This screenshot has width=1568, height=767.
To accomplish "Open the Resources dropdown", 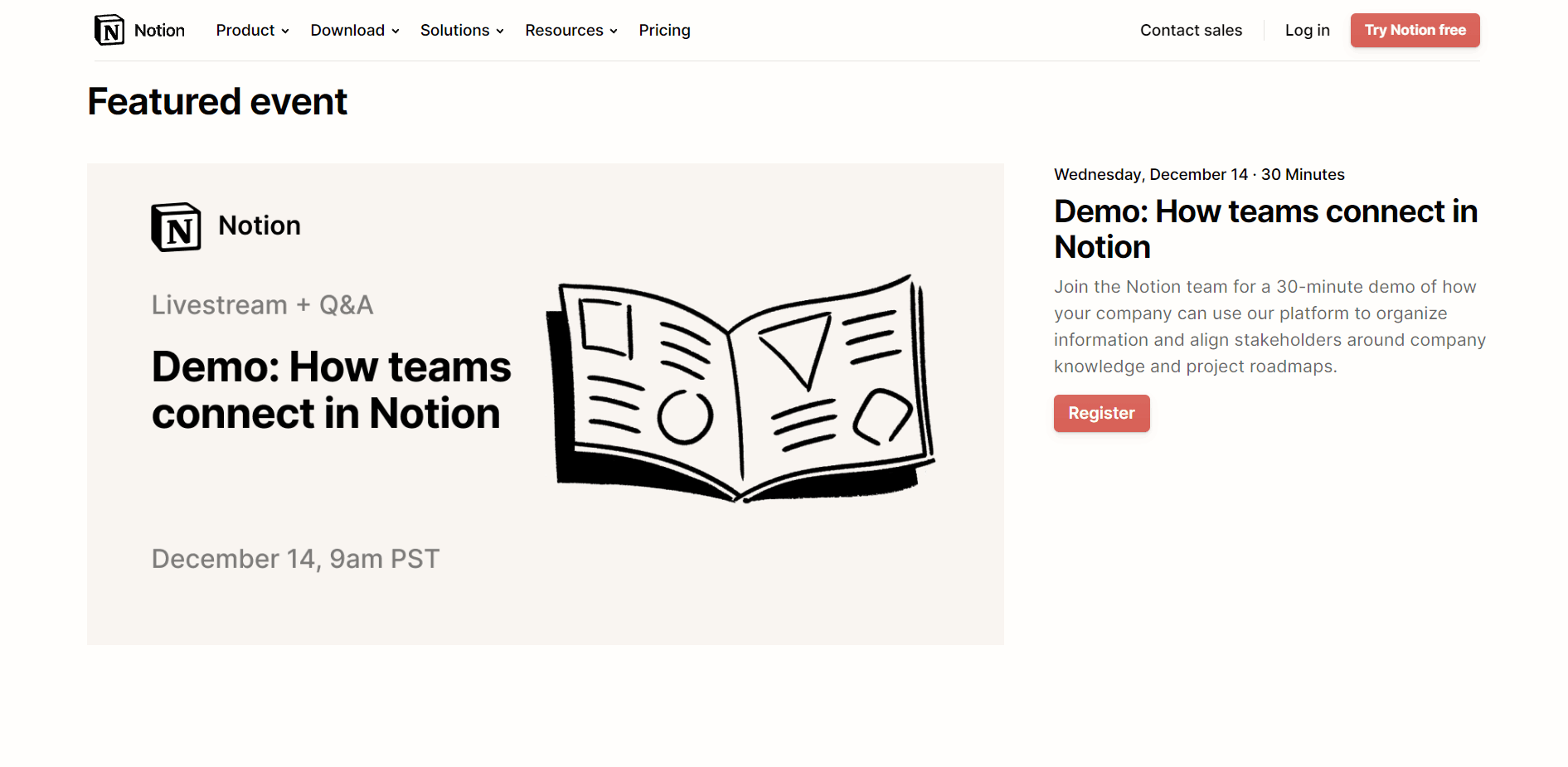I will pyautogui.click(x=571, y=31).
